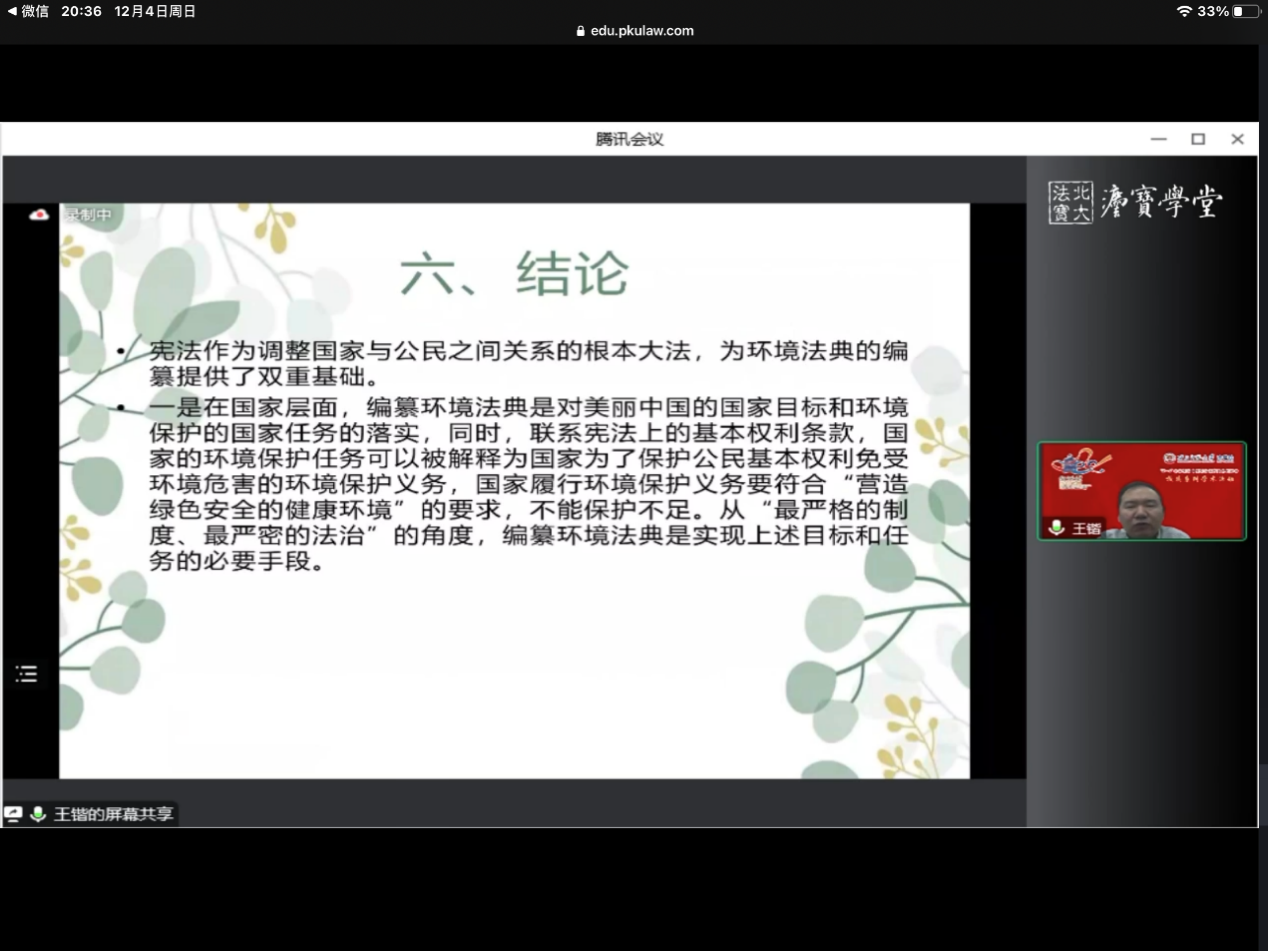The image size is (1268, 951).
Task: Tap the 20:36 clock in status bar
Action: click(81, 11)
